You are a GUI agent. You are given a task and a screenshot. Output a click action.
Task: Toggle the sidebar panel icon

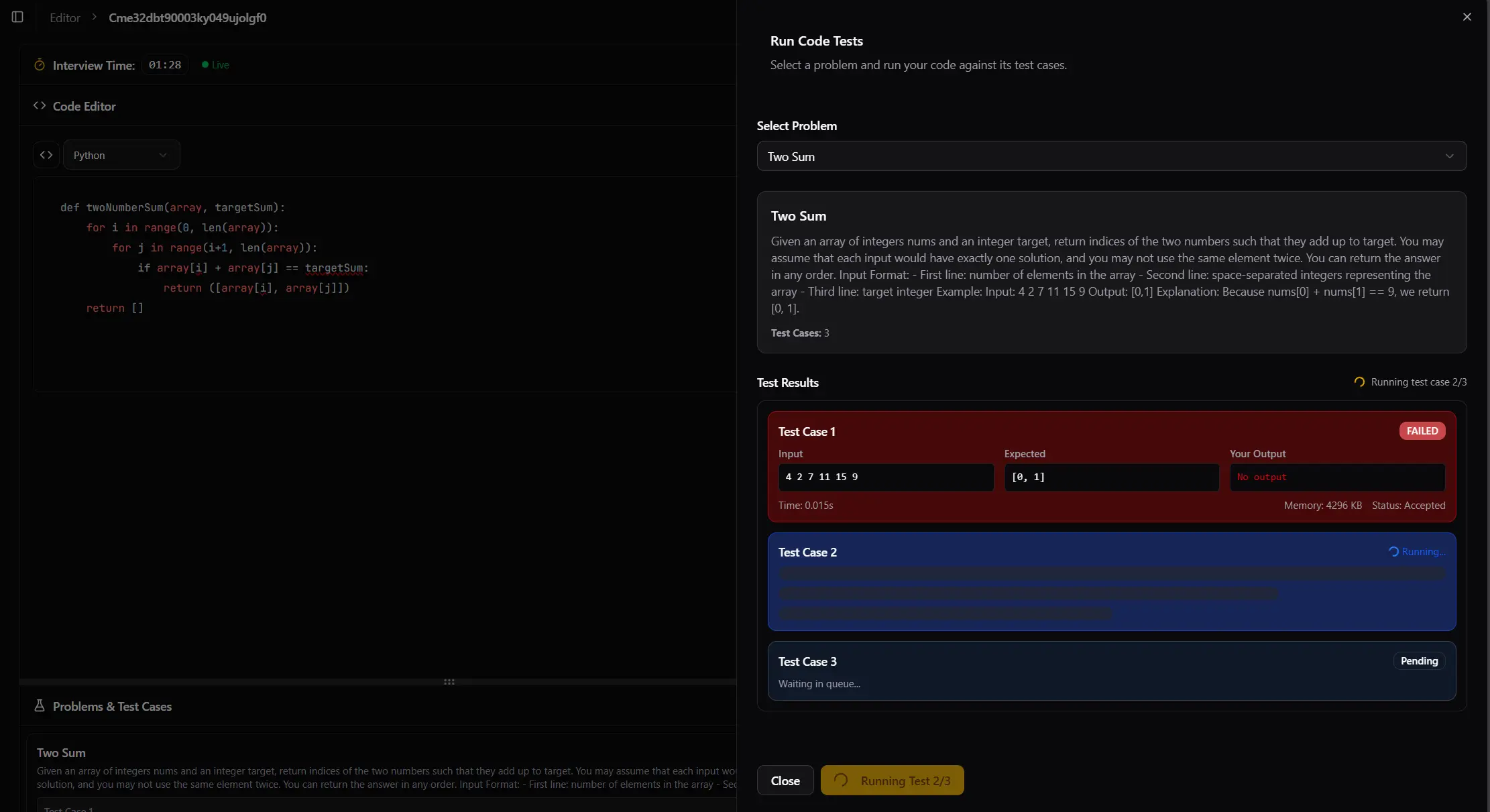pos(17,17)
